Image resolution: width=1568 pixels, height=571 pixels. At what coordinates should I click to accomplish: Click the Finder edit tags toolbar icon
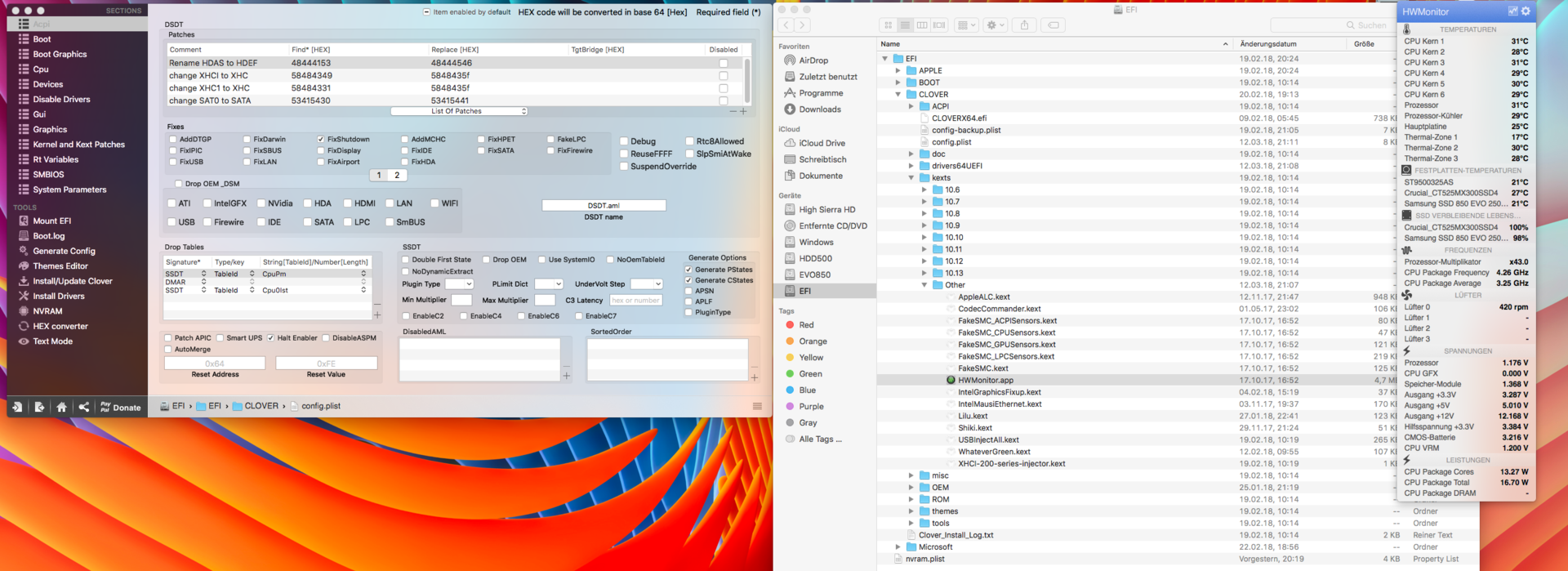[x=1053, y=25]
